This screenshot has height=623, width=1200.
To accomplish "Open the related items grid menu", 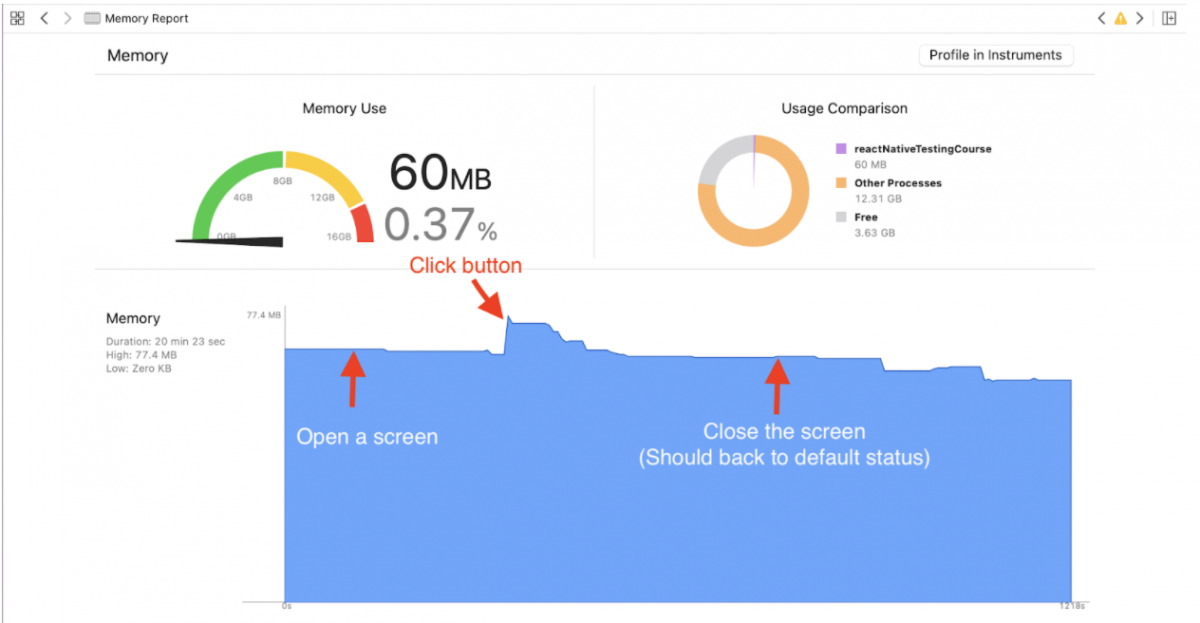I will click(17, 18).
